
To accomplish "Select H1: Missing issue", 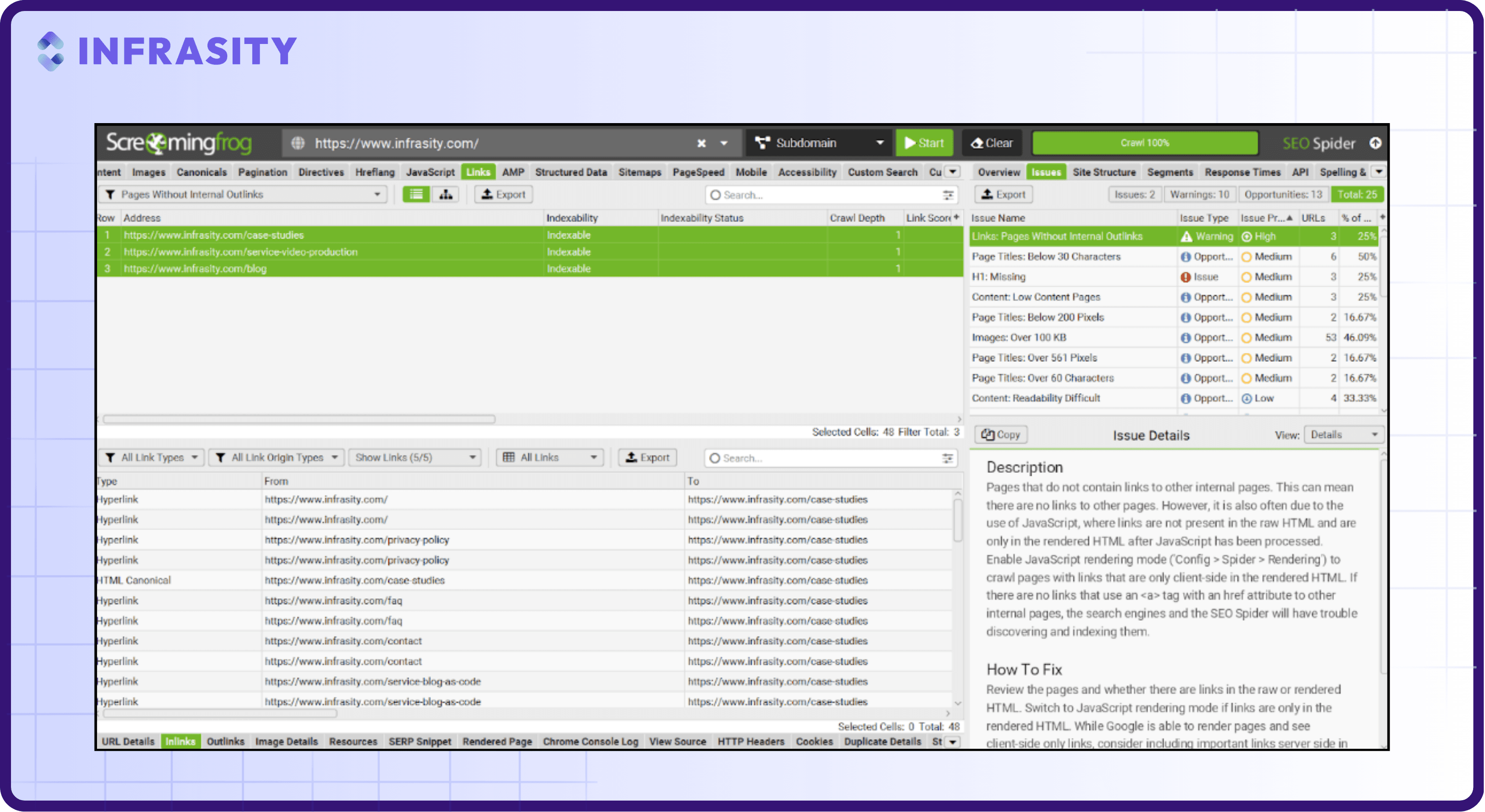I will pyautogui.click(x=1174, y=277).
